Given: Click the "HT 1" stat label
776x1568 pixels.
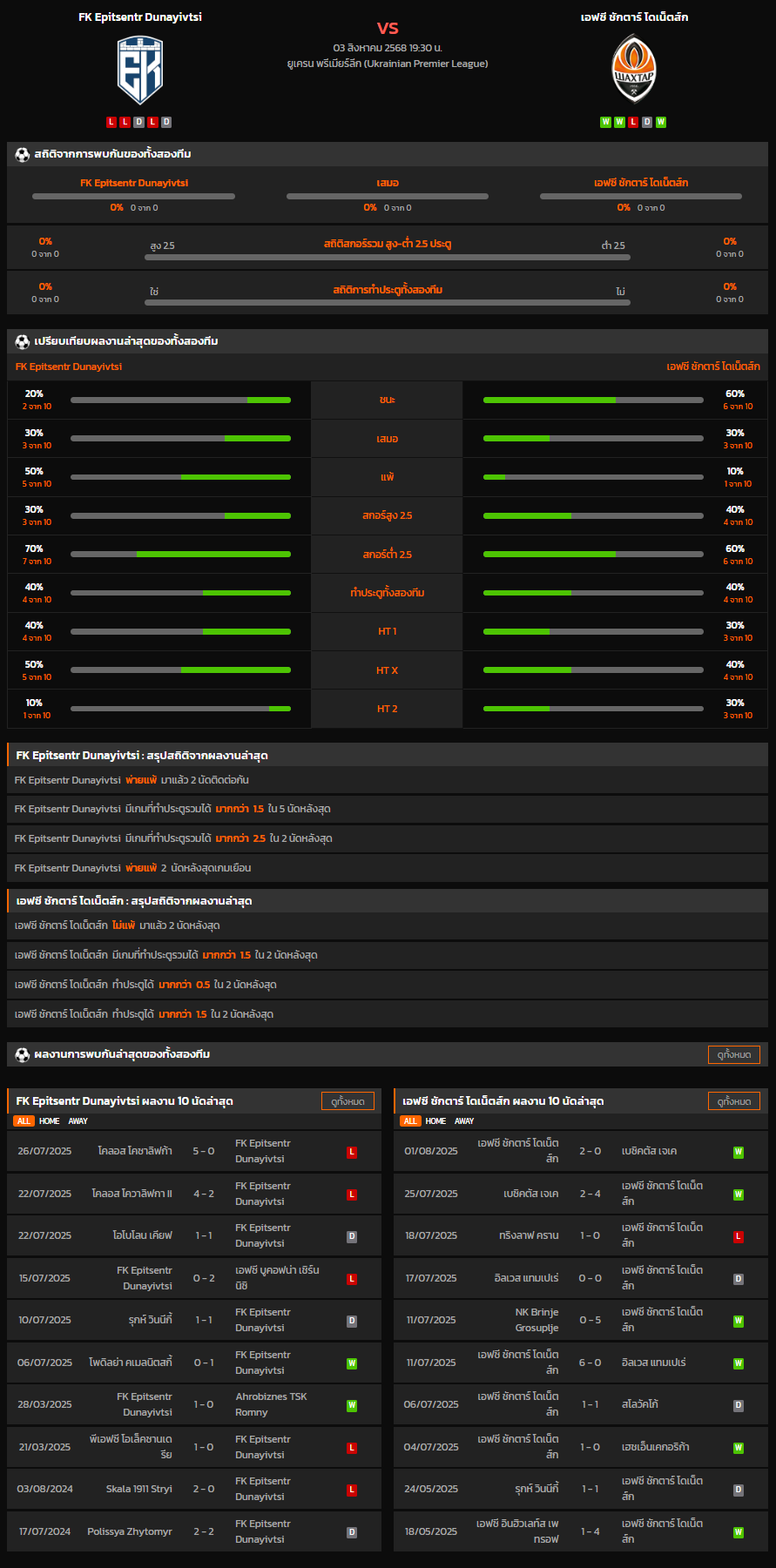Looking at the screenshot, I should [x=387, y=631].
